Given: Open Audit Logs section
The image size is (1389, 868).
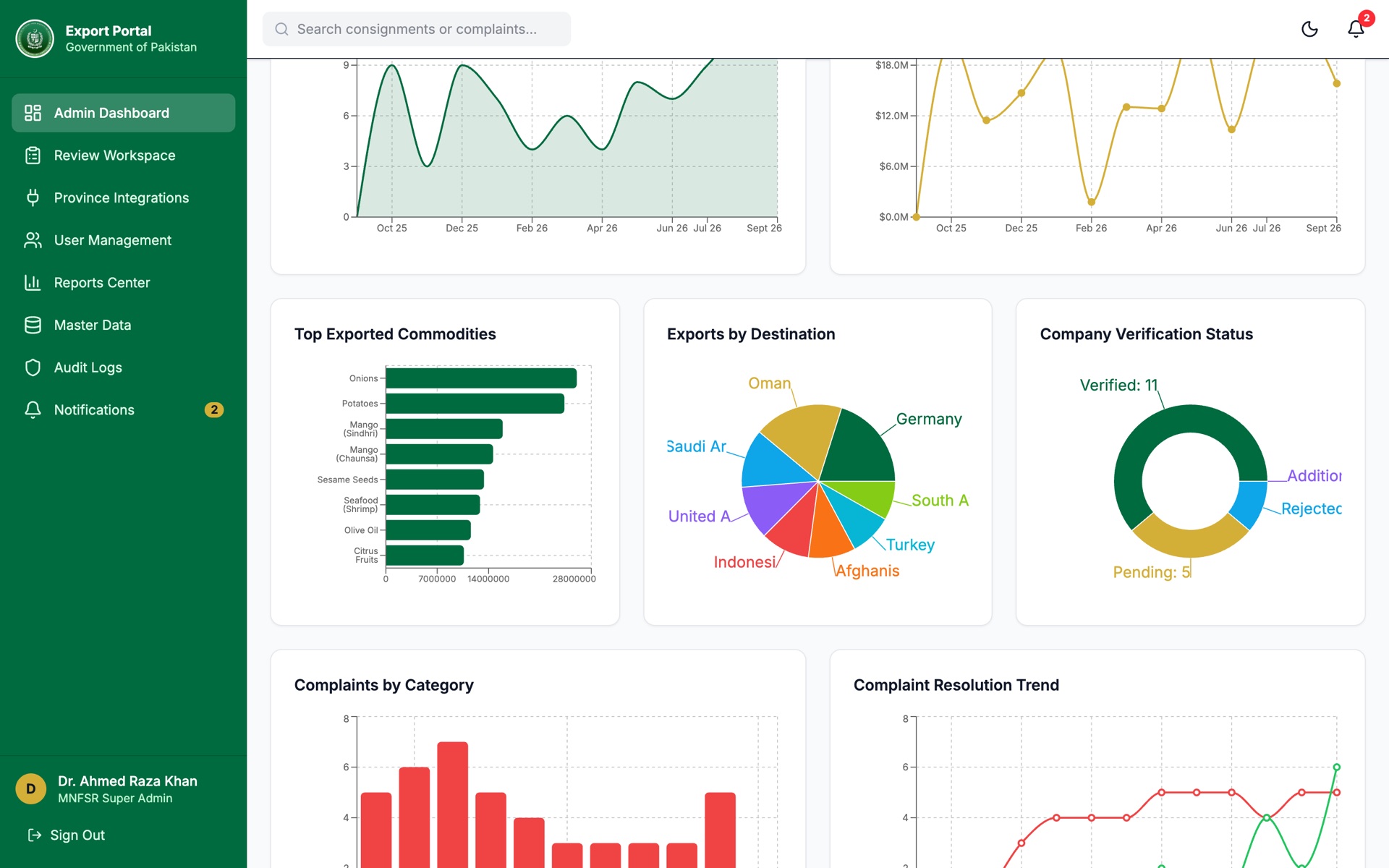Looking at the screenshot, I should pyautogui.click(x=123, y=367).
